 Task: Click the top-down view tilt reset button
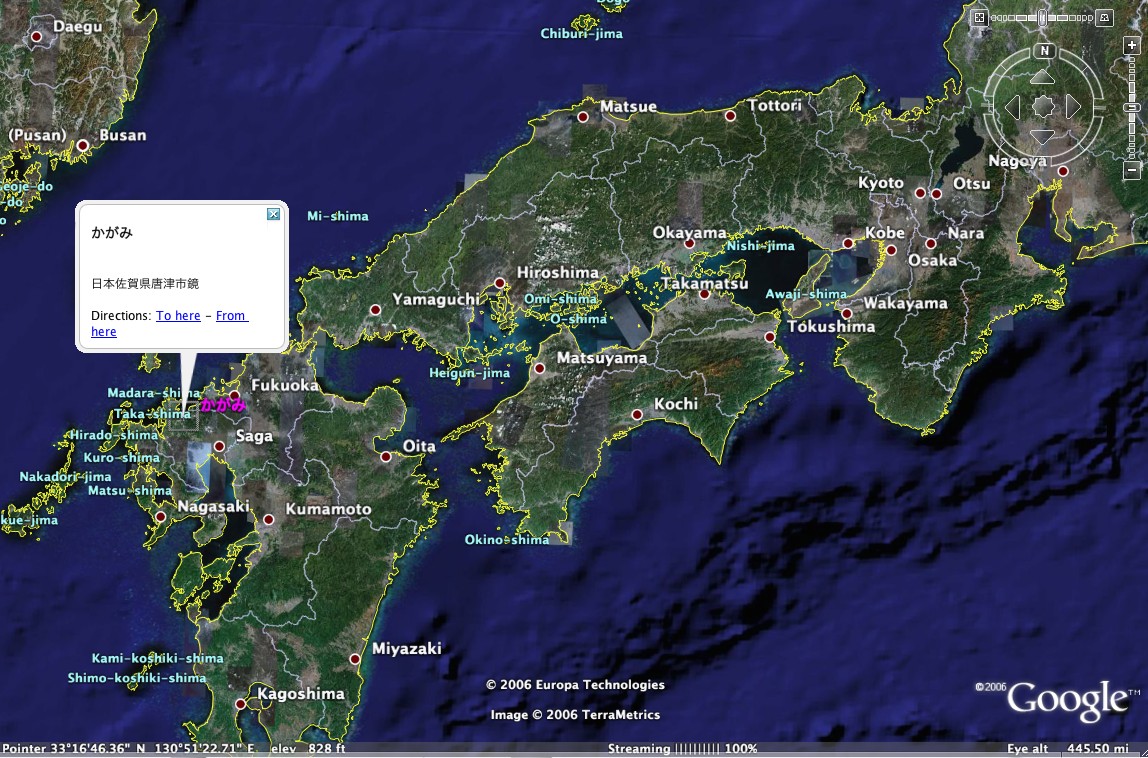click(x=980, y=18)
